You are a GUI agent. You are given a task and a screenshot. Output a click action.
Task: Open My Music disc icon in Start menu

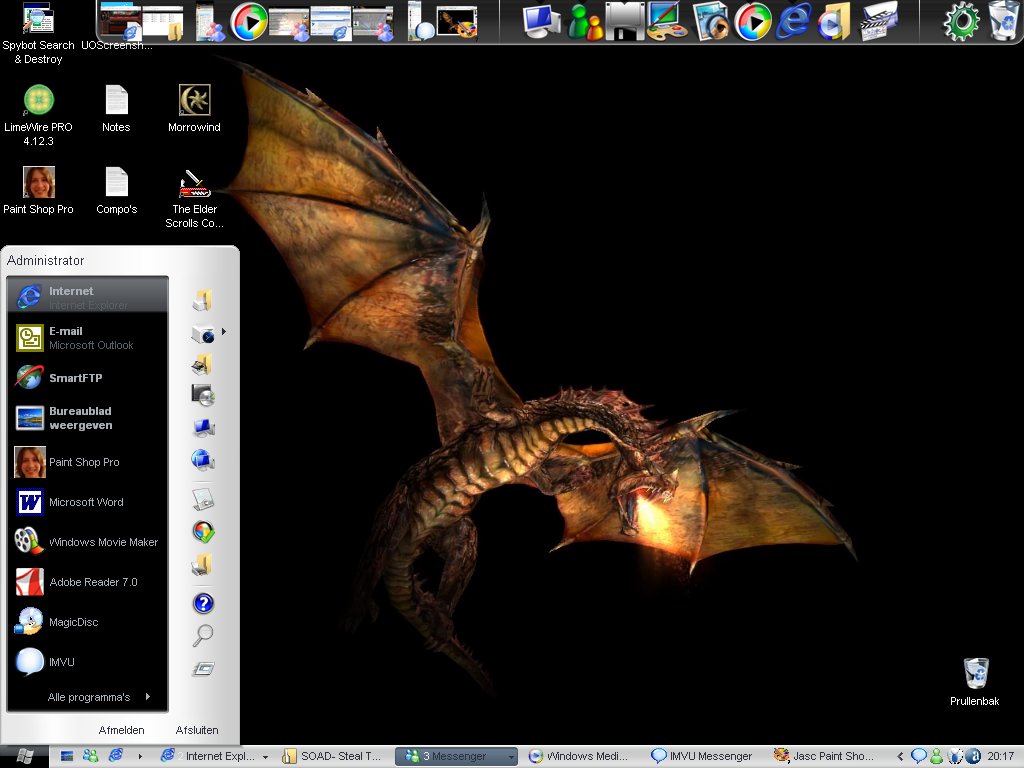[203, 395]
